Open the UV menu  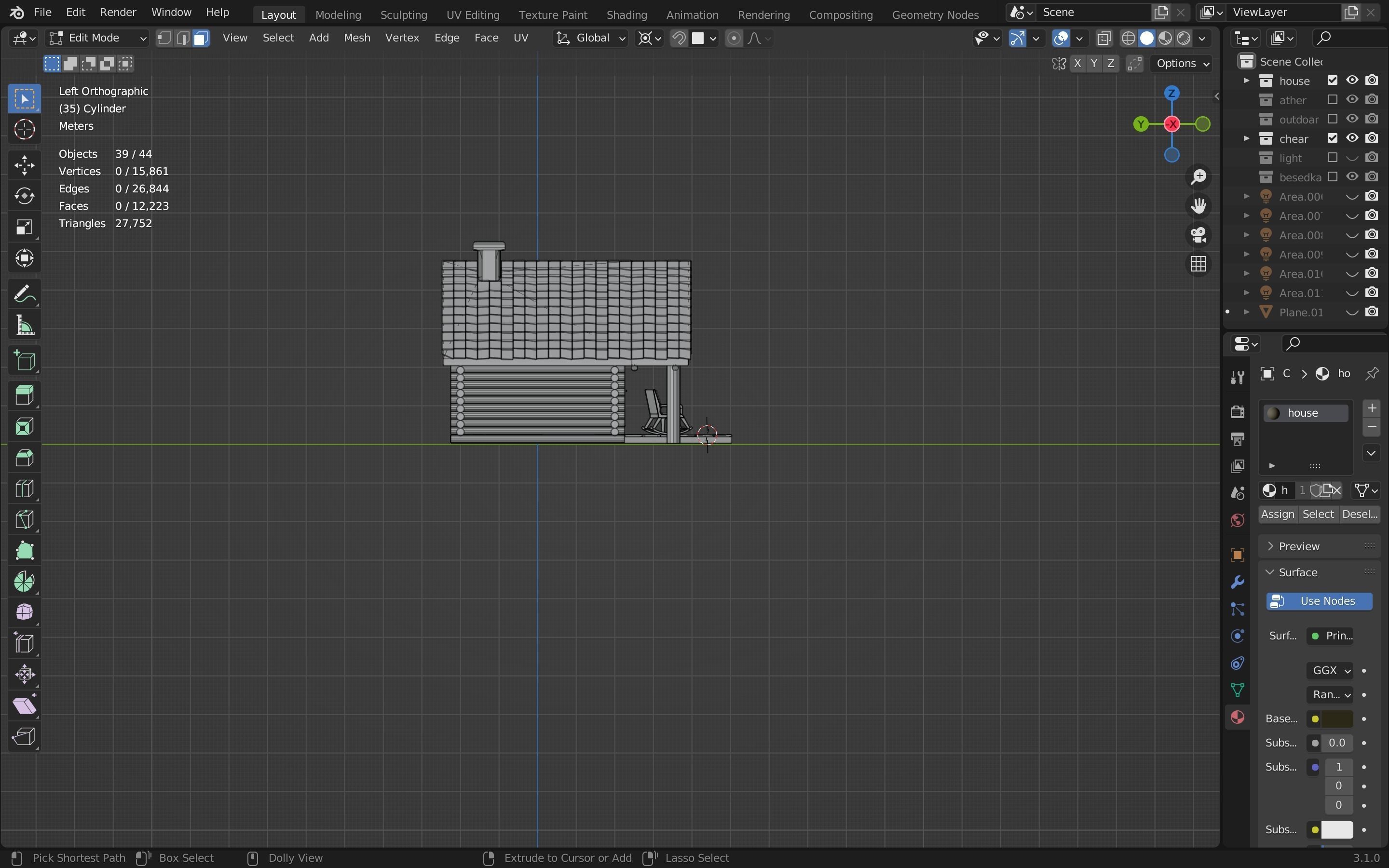click(x=520, y=38)
